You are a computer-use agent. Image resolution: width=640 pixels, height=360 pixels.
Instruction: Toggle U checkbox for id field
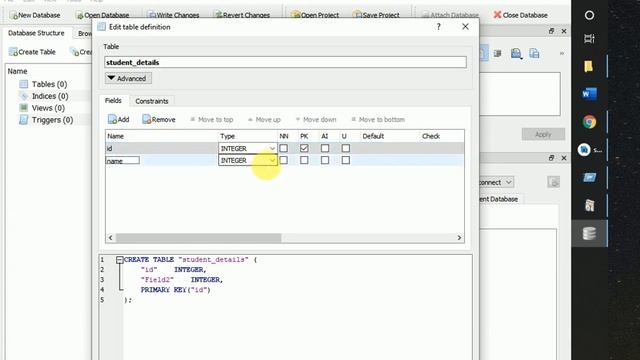point(346,148)
